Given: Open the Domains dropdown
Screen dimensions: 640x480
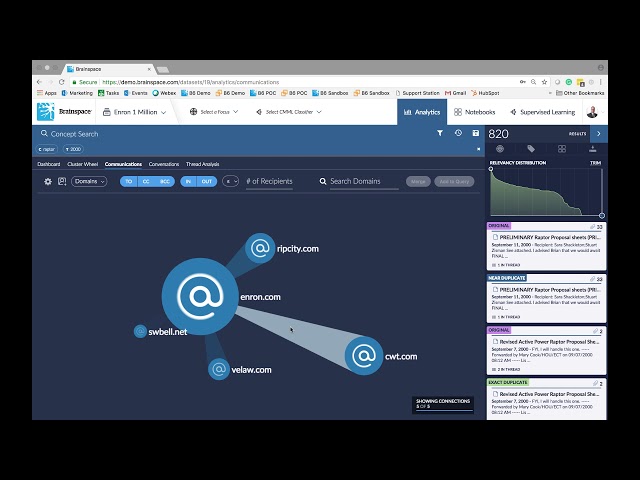Looking at the screenshot, I should [x=89, y=181].
